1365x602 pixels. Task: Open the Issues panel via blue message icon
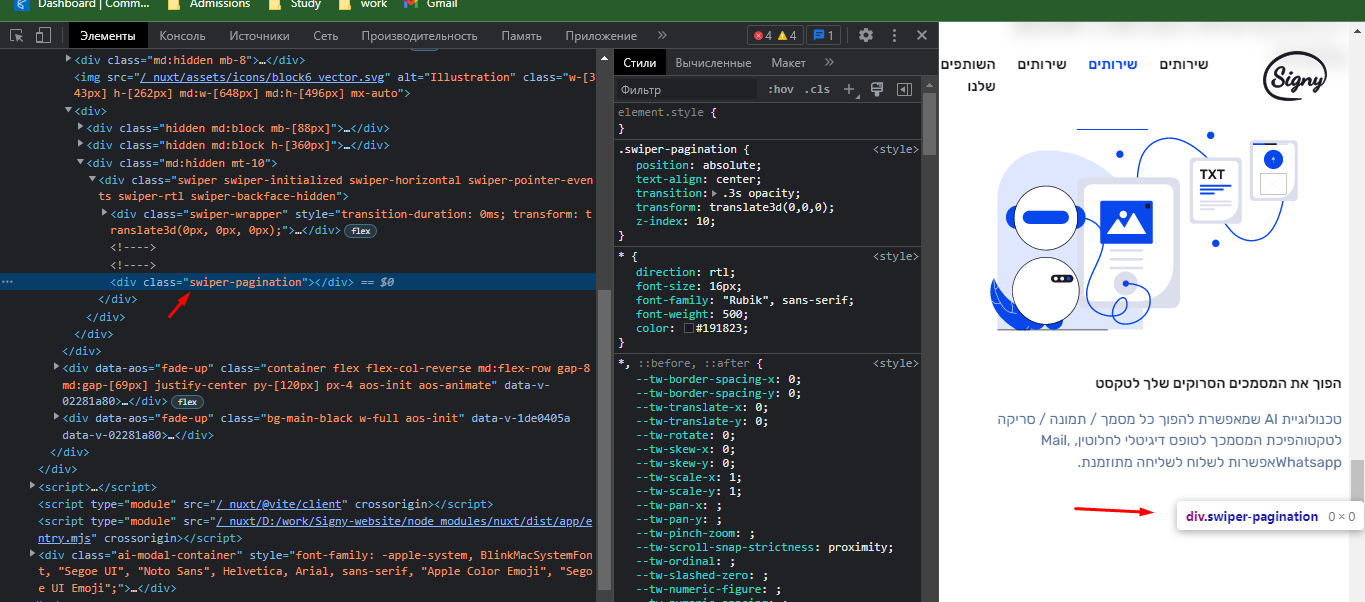pos(822,34)
